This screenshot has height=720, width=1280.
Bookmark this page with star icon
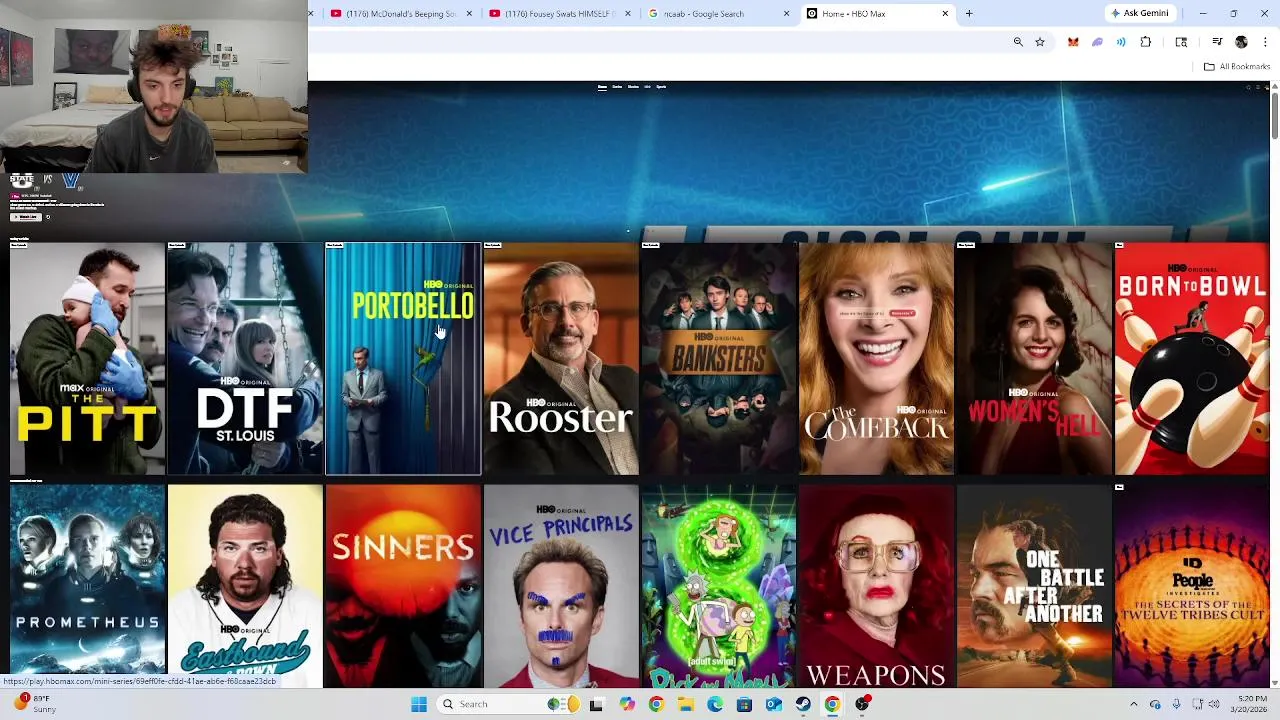1040,42
